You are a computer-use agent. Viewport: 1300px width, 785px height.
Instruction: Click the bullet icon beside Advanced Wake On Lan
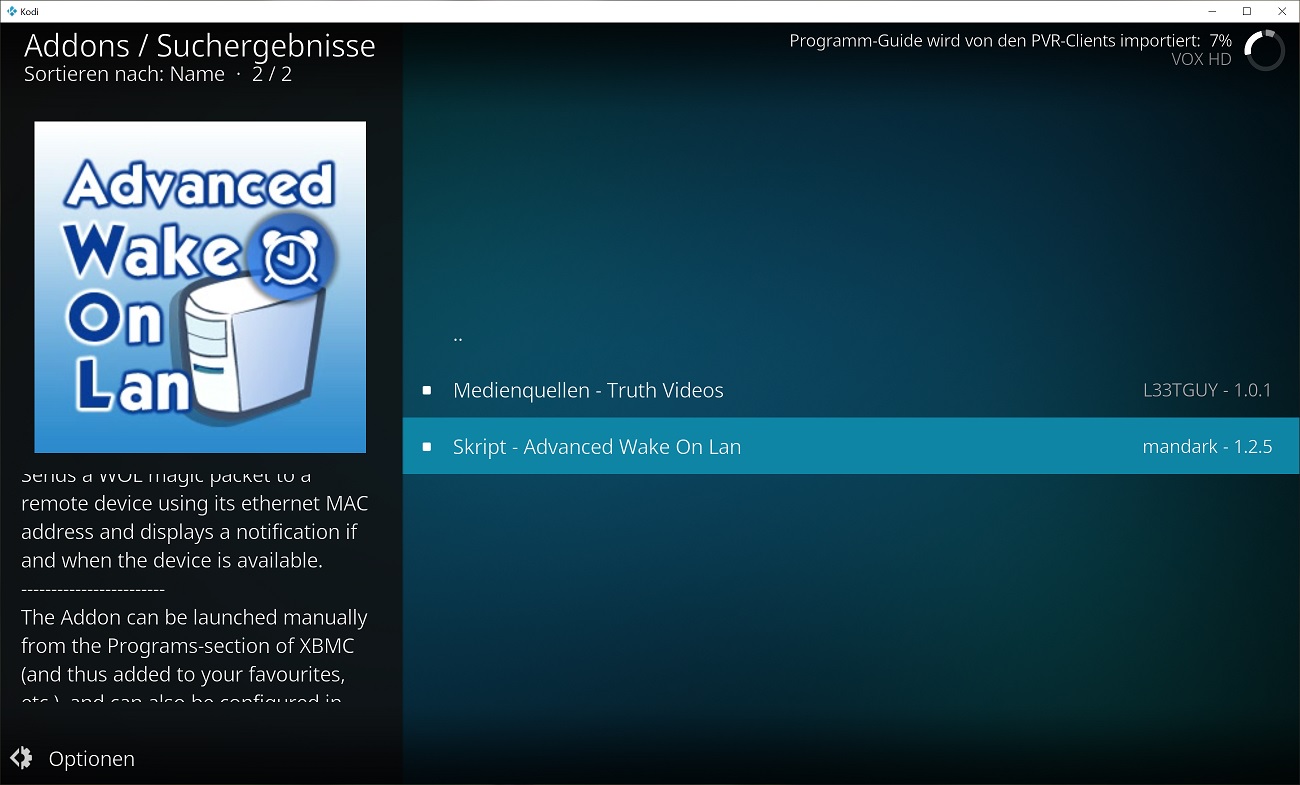[427, 446]
